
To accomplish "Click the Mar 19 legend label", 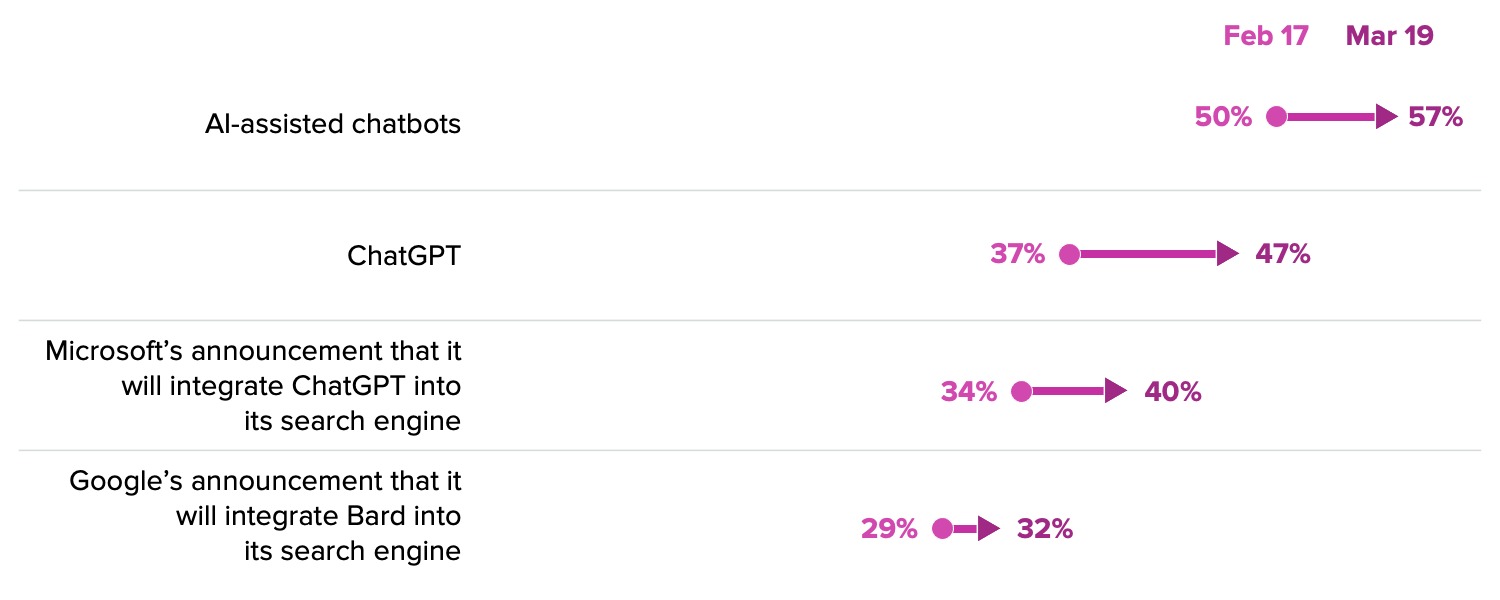I will tap(1389, 36).
